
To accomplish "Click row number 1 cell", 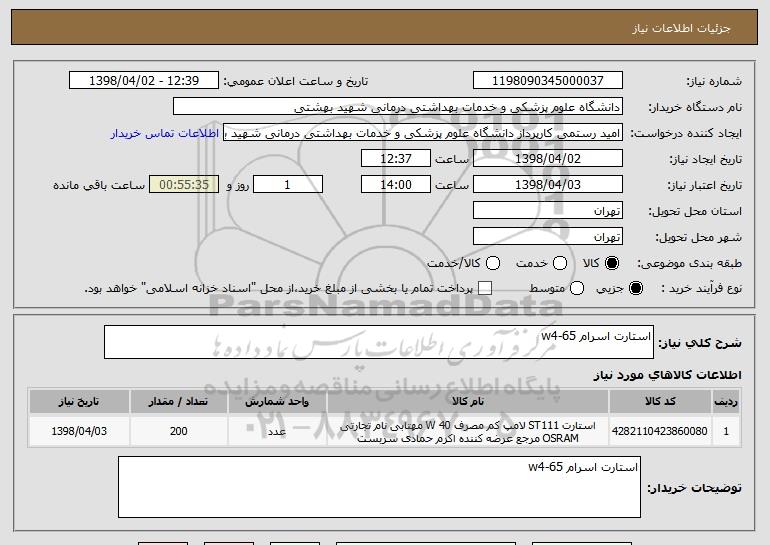I will pyautogui.click(x=726, y=431).
